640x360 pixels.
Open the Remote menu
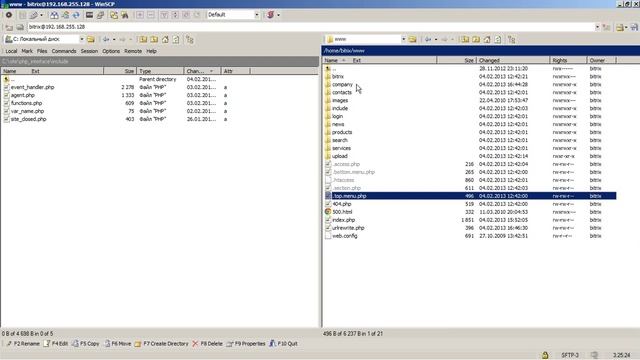(x=133, y=51)
